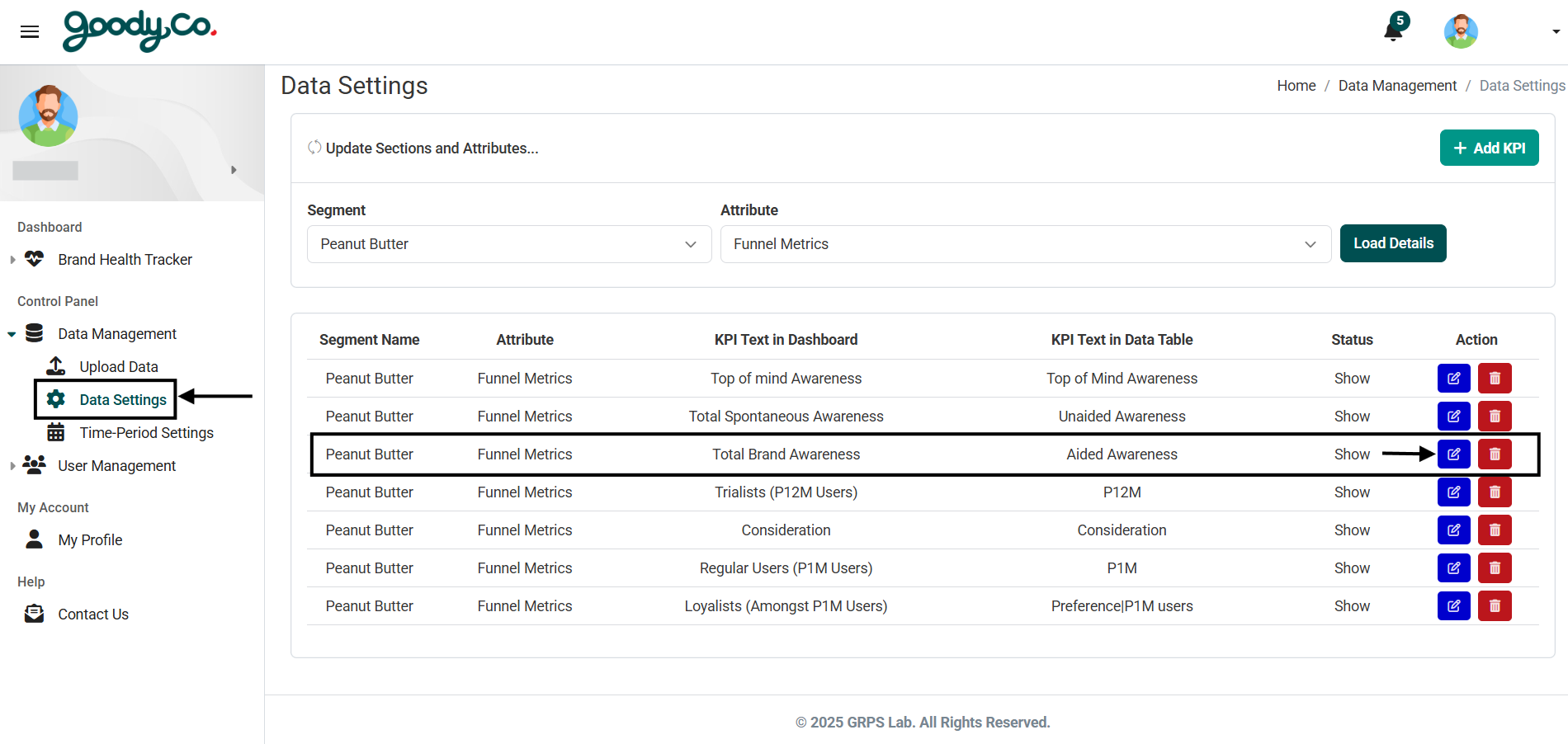Click the Contact Us envelope icon

click(x=33, y=614)
